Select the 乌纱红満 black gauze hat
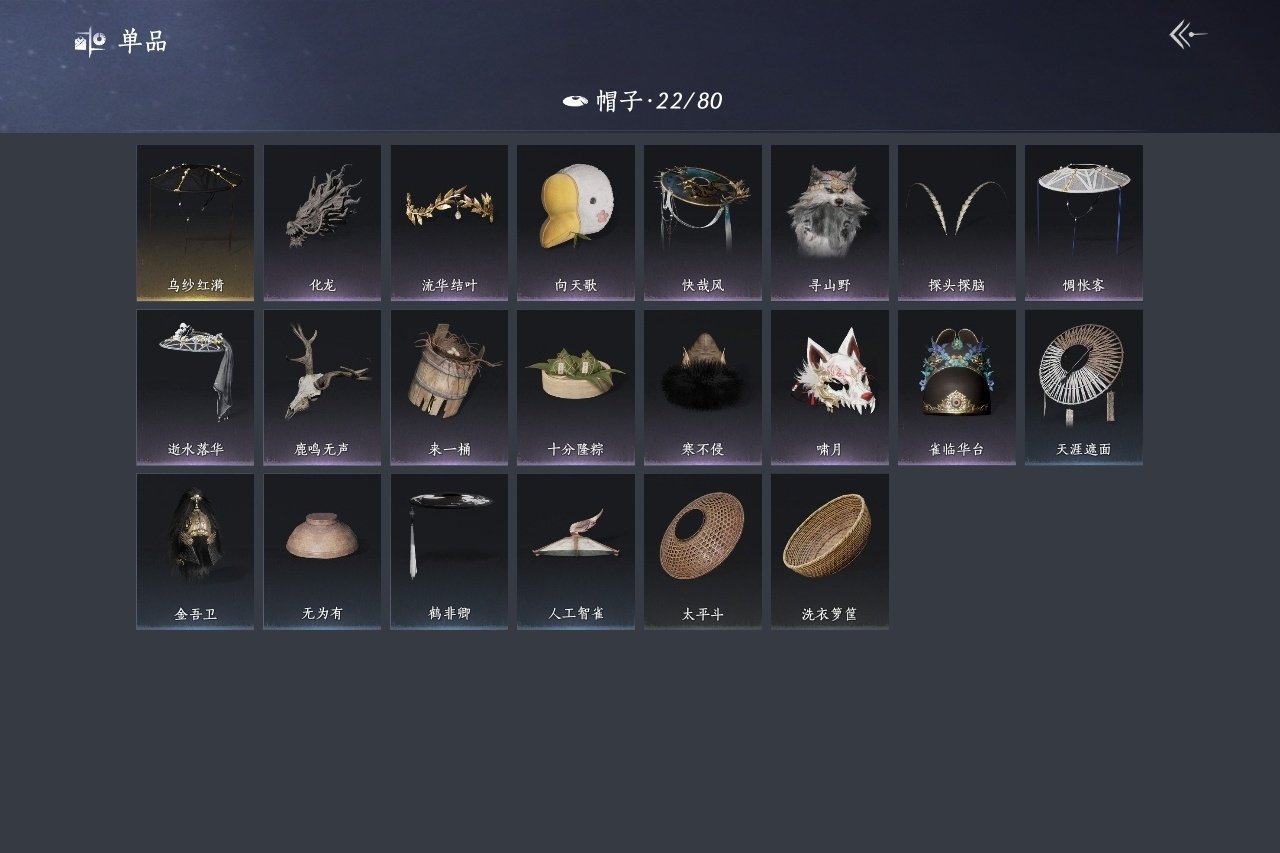 coord(195,222)
